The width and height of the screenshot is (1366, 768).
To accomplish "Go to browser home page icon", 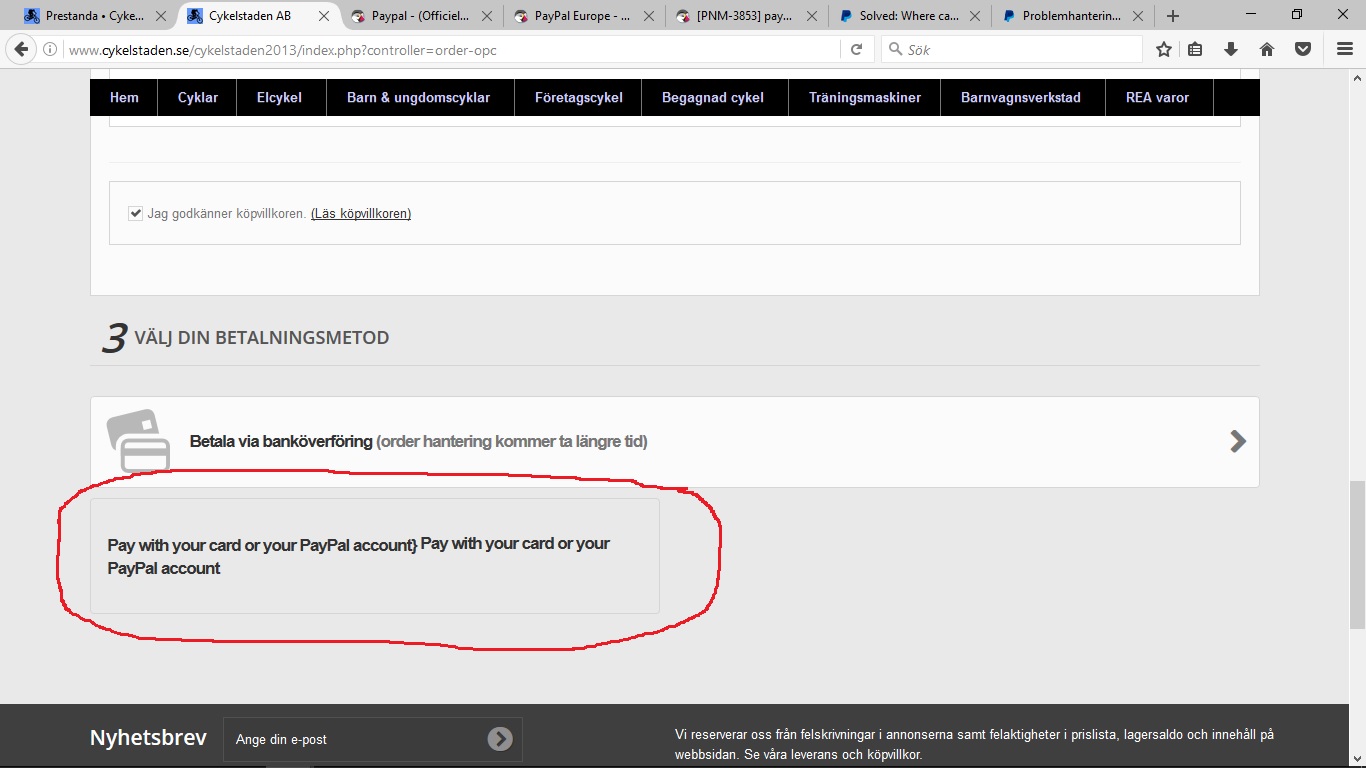I will 1266,49.
